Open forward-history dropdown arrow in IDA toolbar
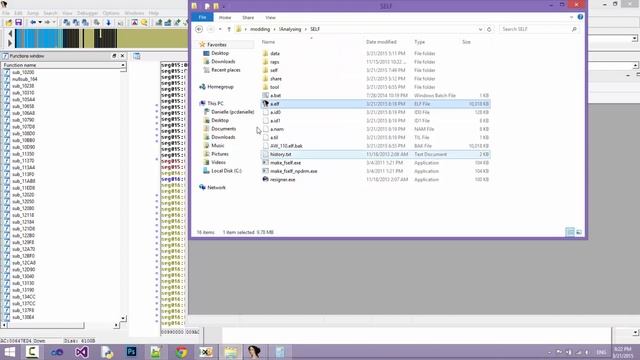This screenshot has width=640, height=360. point(53,22)
